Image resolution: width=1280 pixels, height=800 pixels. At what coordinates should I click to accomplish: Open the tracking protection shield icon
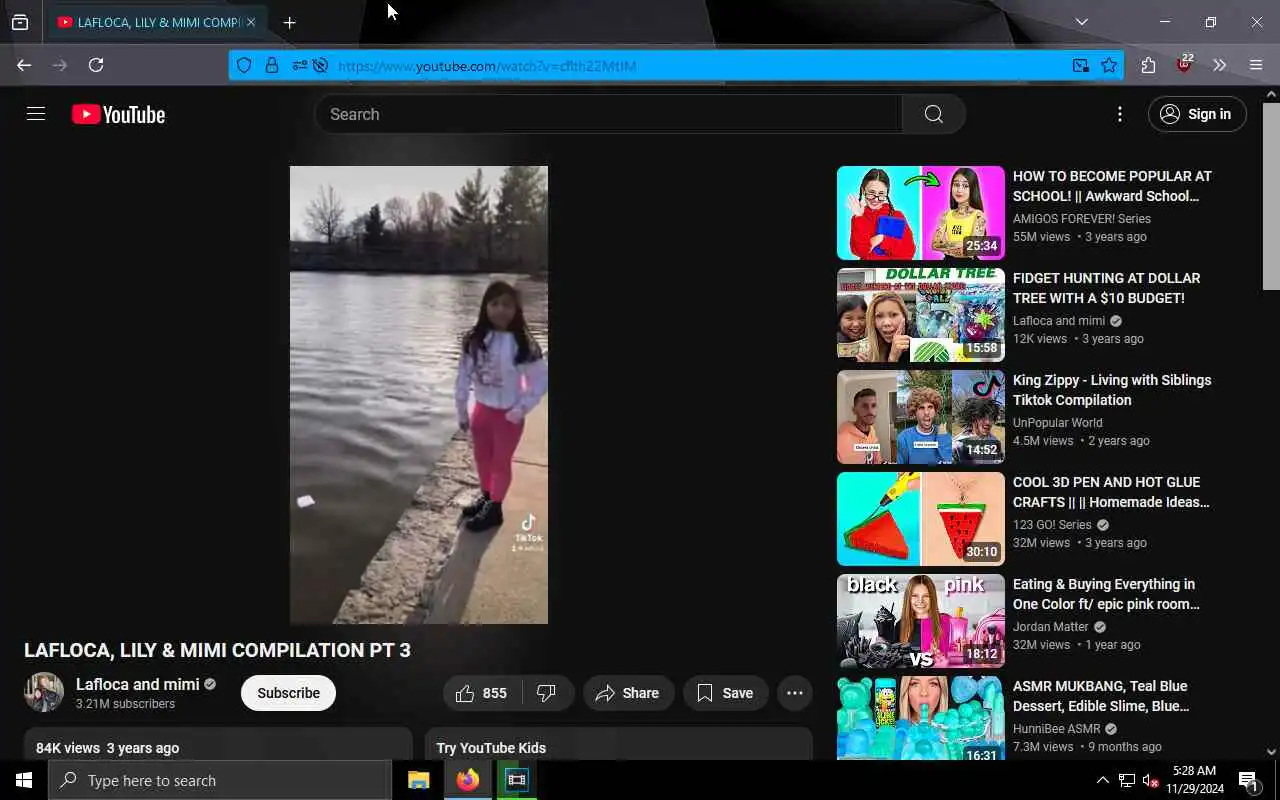pos(244,65)
